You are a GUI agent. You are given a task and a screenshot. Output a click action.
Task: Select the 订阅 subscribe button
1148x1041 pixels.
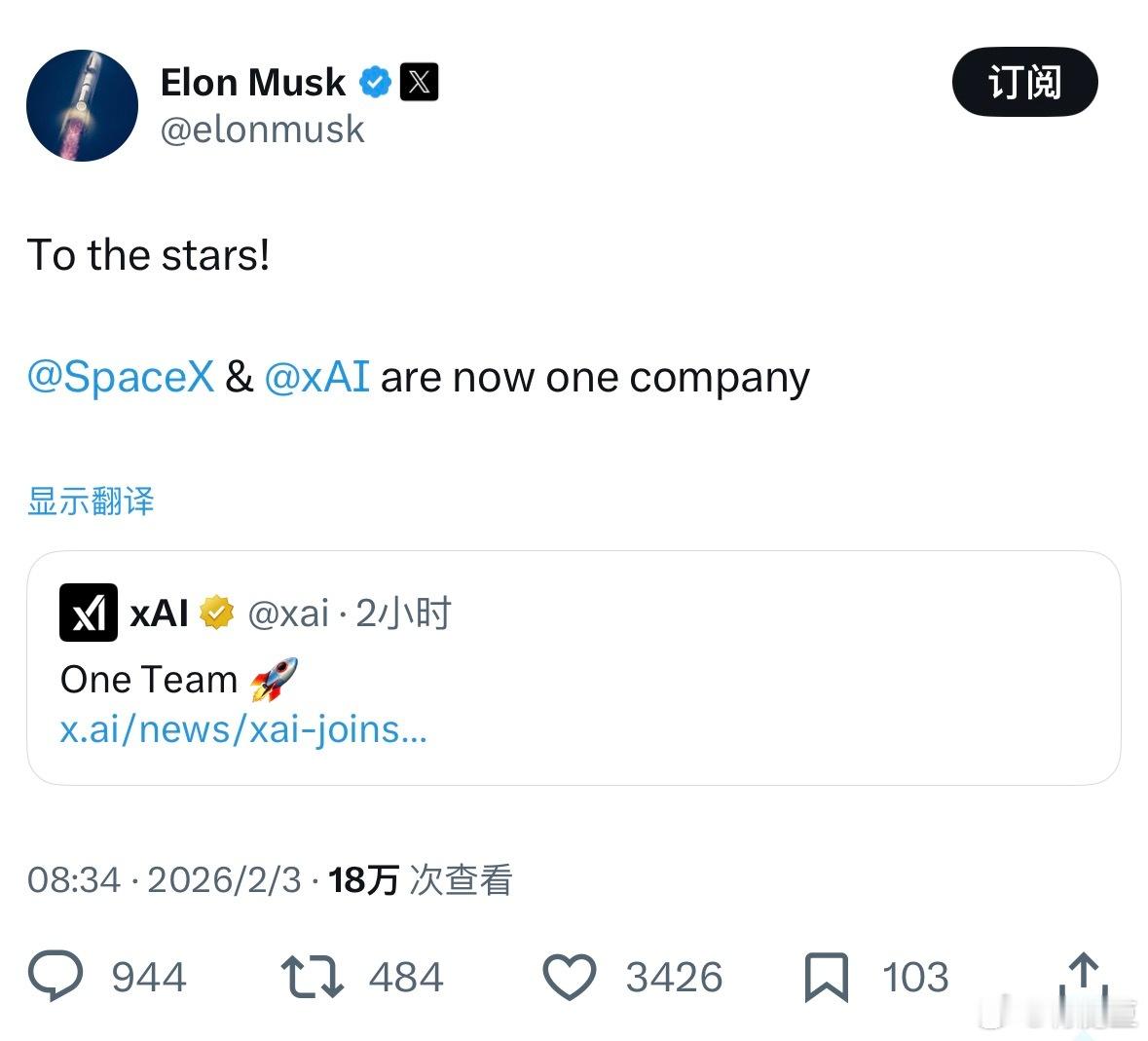click(1024, 83)
